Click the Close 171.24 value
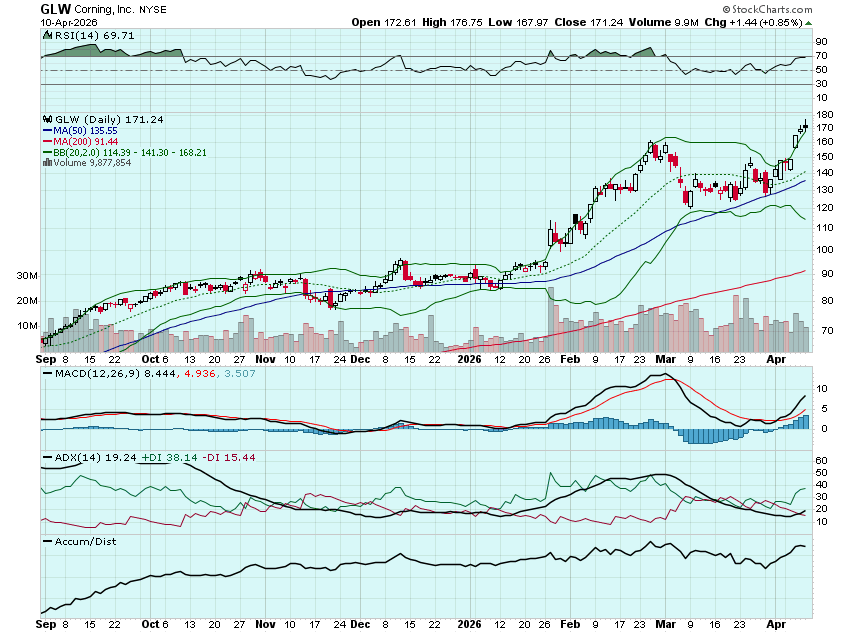 [x=588, y=23]
